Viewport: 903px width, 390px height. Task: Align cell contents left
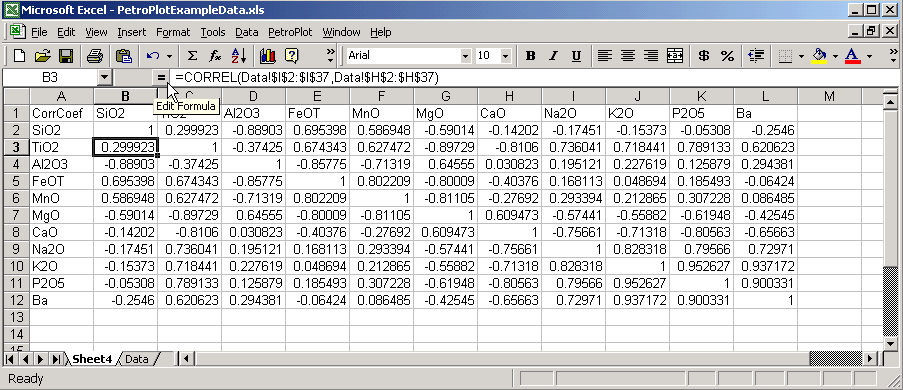pos(604,56)
